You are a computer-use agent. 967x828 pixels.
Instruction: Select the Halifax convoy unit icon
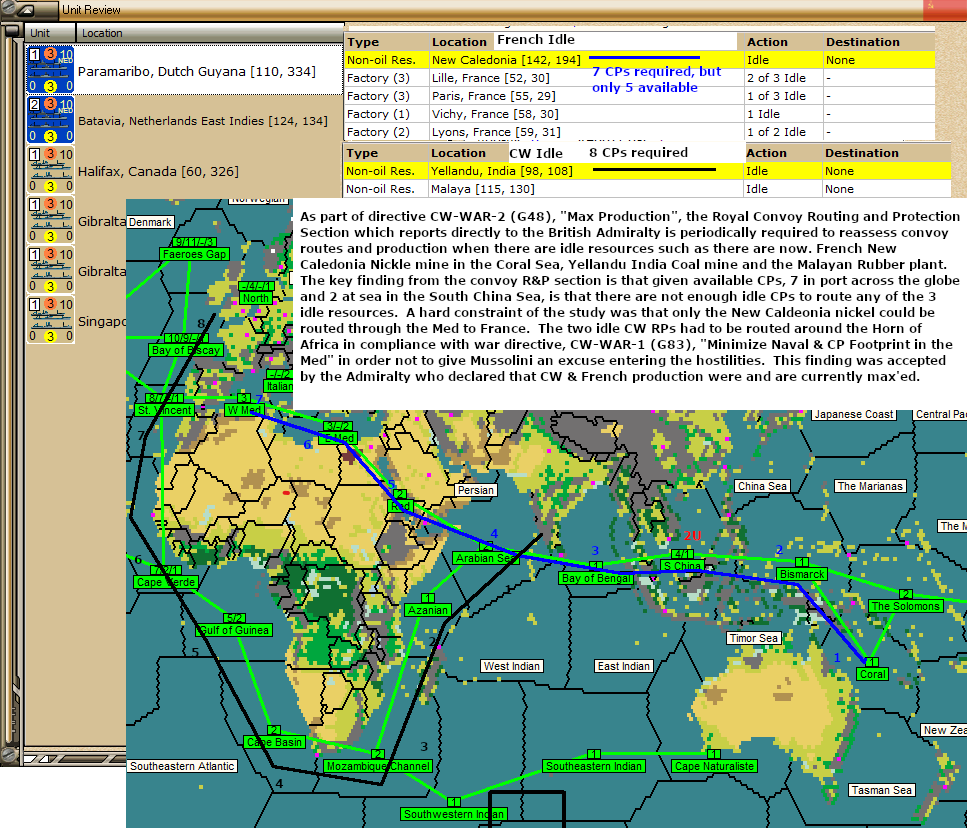pos(51,170)
